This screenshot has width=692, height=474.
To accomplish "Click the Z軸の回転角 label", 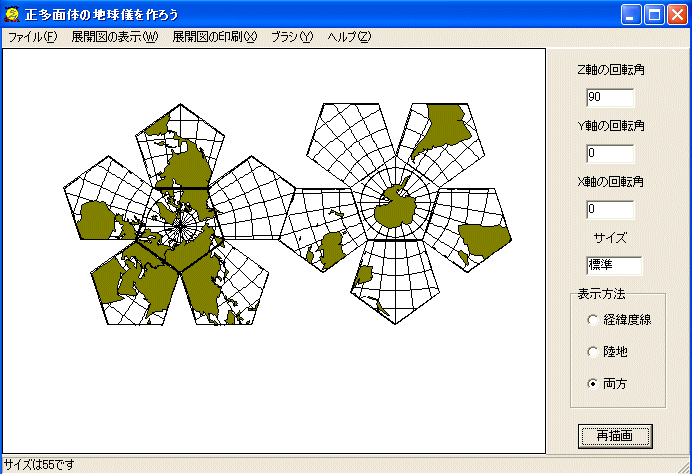I will pos(611,70).
